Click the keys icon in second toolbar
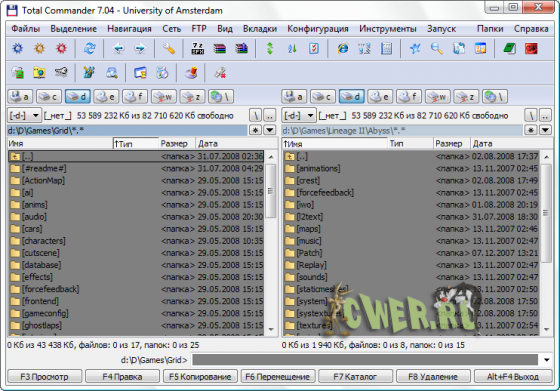Viewport: 560px width, 391px height. point(61,73)
